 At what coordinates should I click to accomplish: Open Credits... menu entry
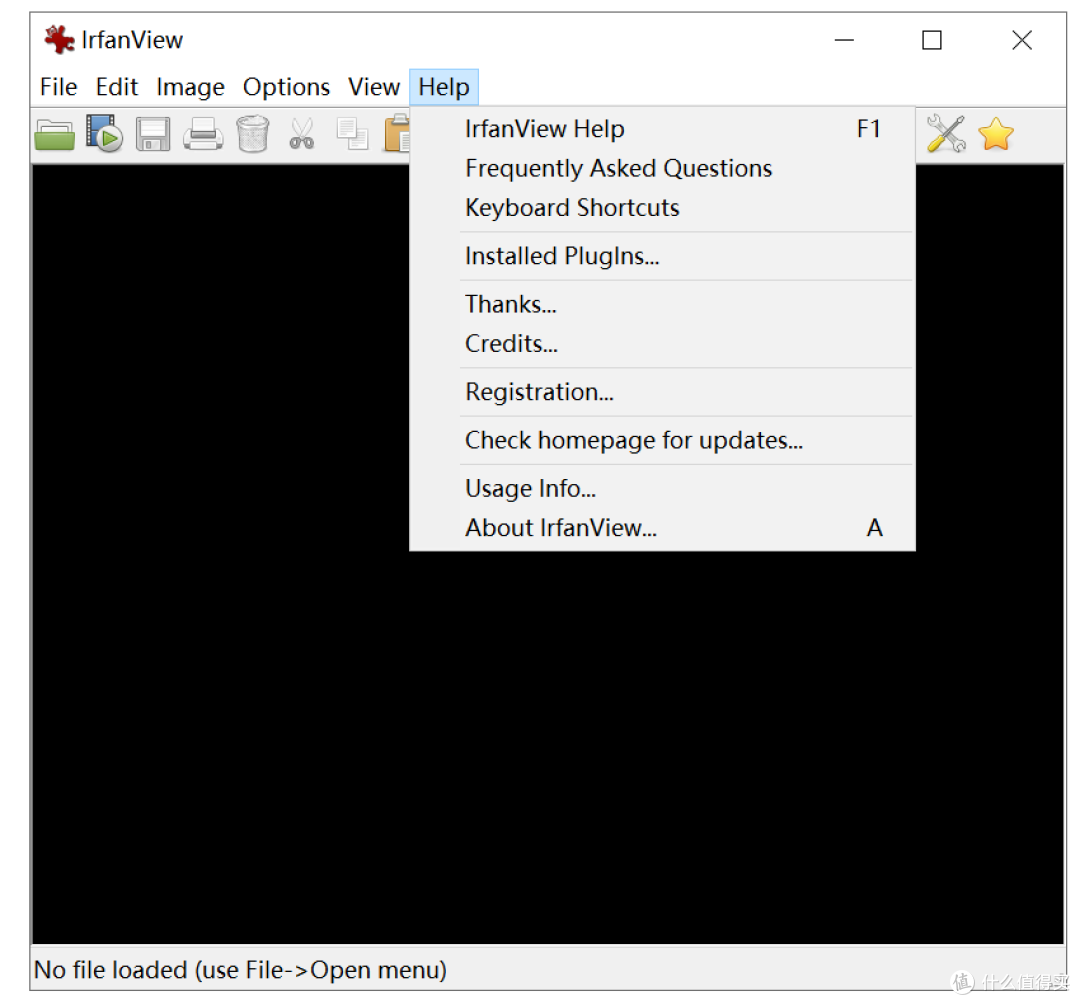pos(662,343)
